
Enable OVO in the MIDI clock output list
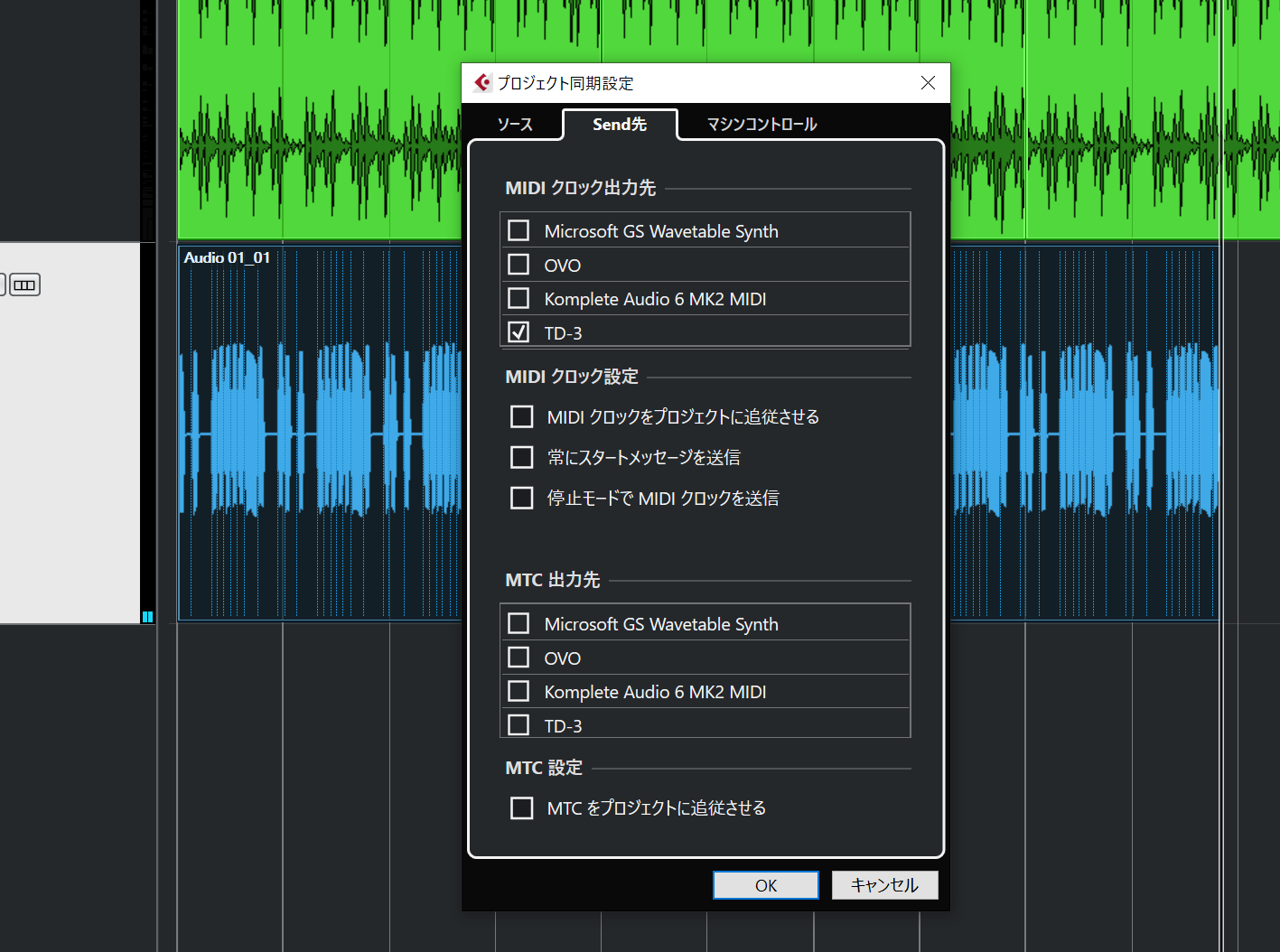pyautogui.click(x=519, y=265)
